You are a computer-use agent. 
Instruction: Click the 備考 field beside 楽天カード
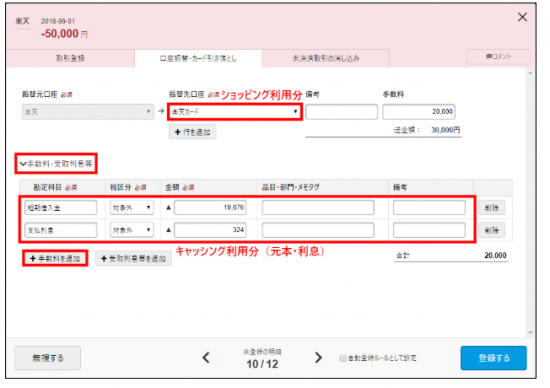pyautogui.click(x=341, y=112)
